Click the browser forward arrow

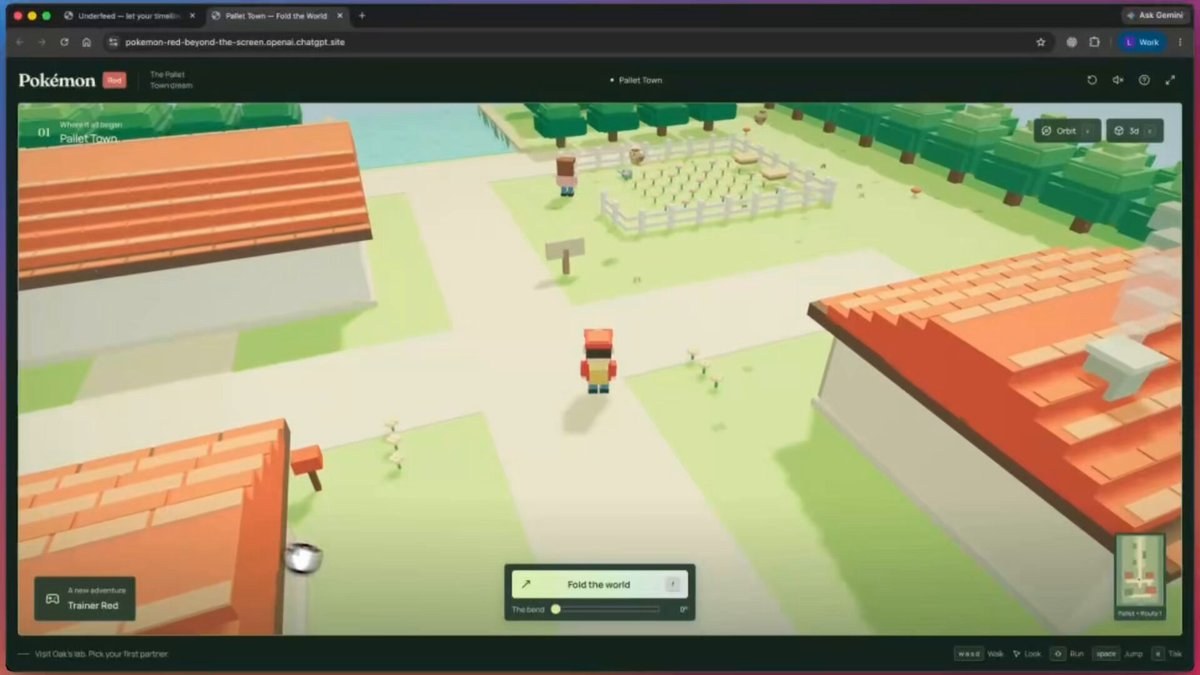[41, 42]
